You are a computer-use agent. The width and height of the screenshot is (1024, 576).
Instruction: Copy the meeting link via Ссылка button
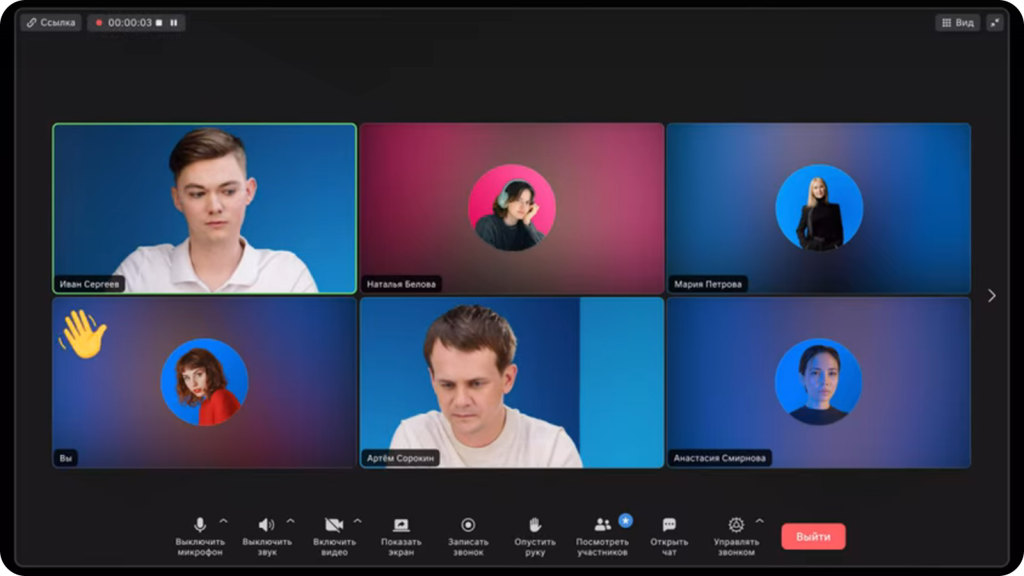51,22
